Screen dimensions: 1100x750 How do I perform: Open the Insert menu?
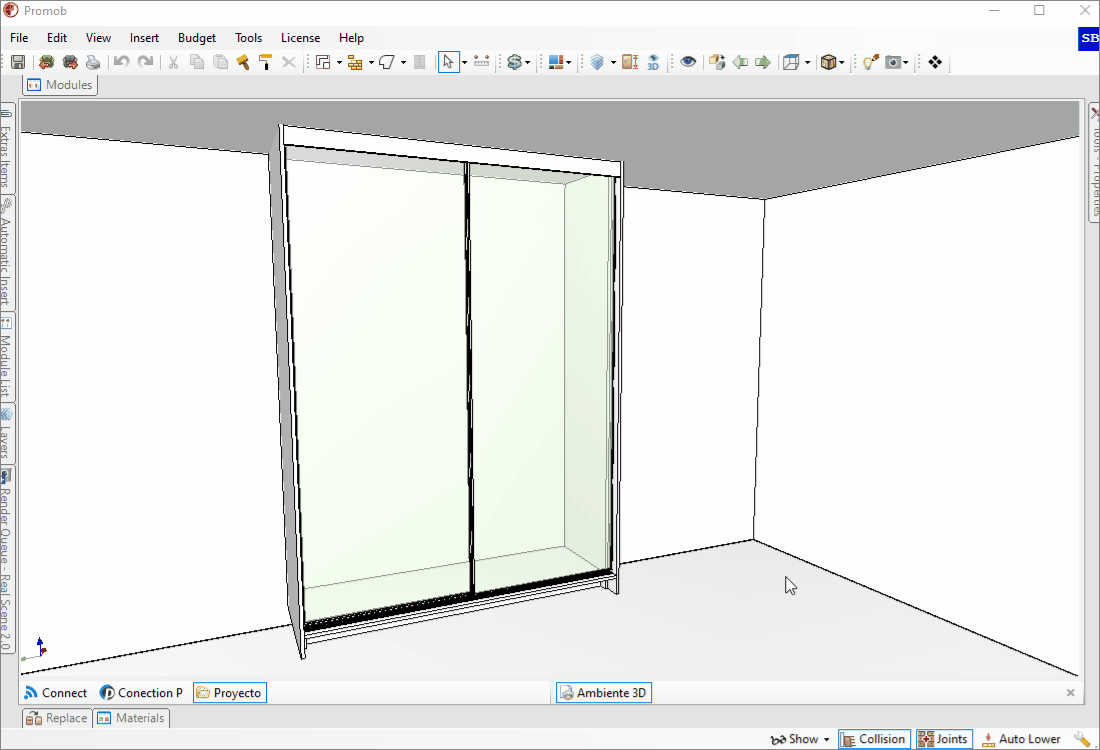tap(145, 38)
